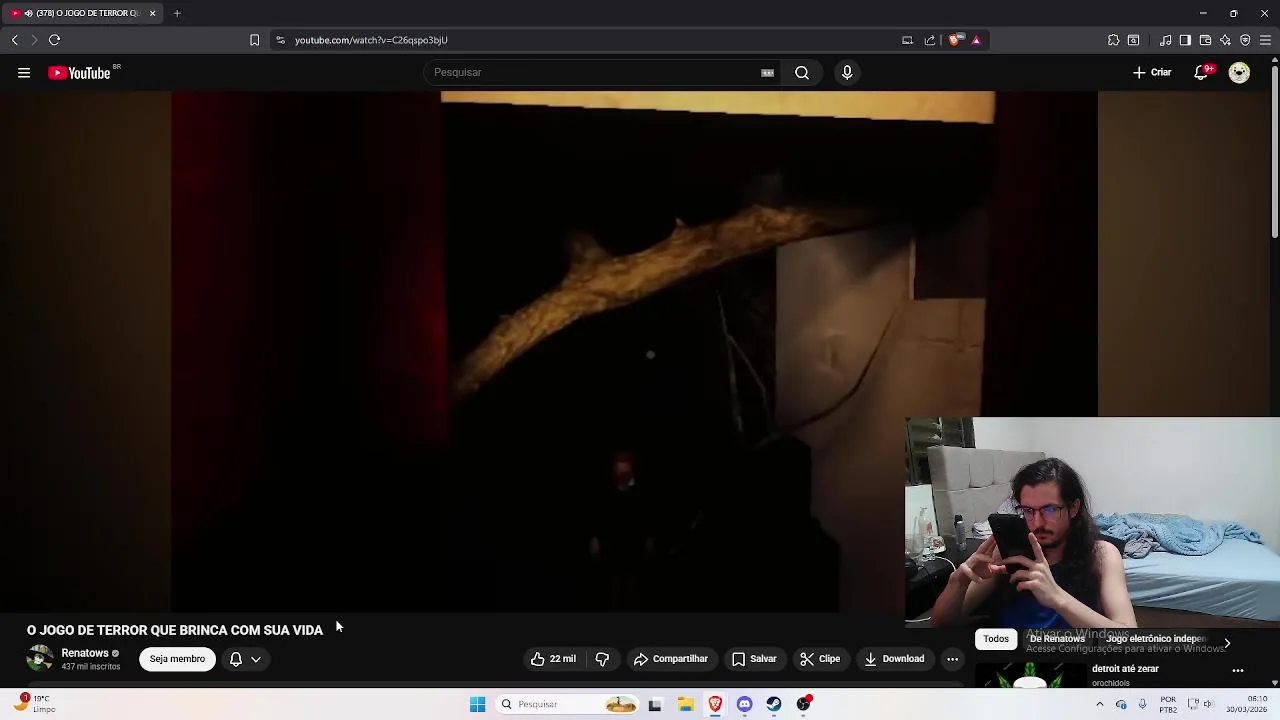Click Compartilhar share button
Screen dimensions: 1280x720
pos(670,659)
